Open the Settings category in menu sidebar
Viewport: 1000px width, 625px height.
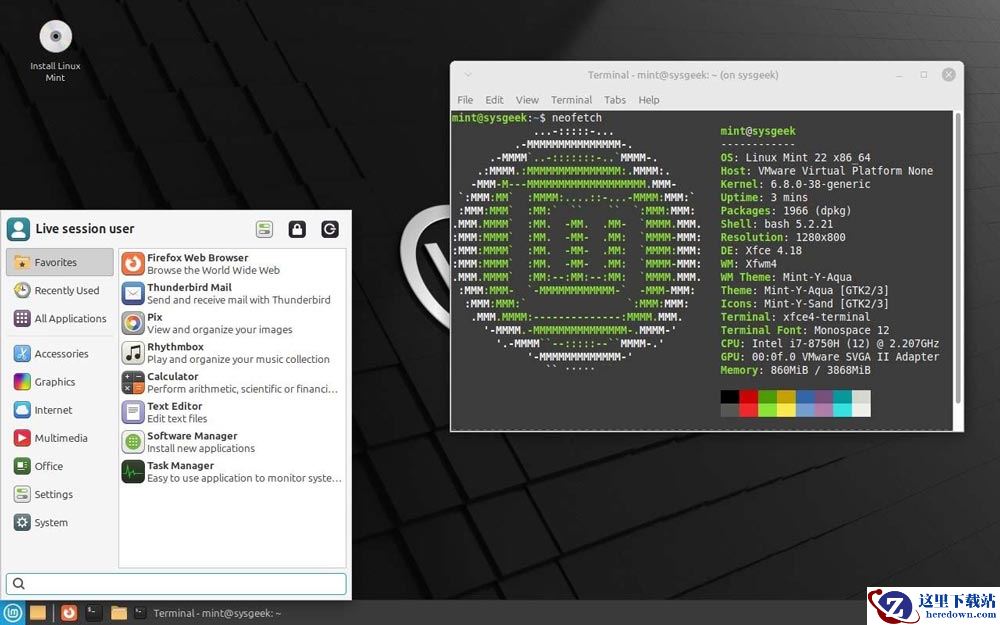pos(60,494)
